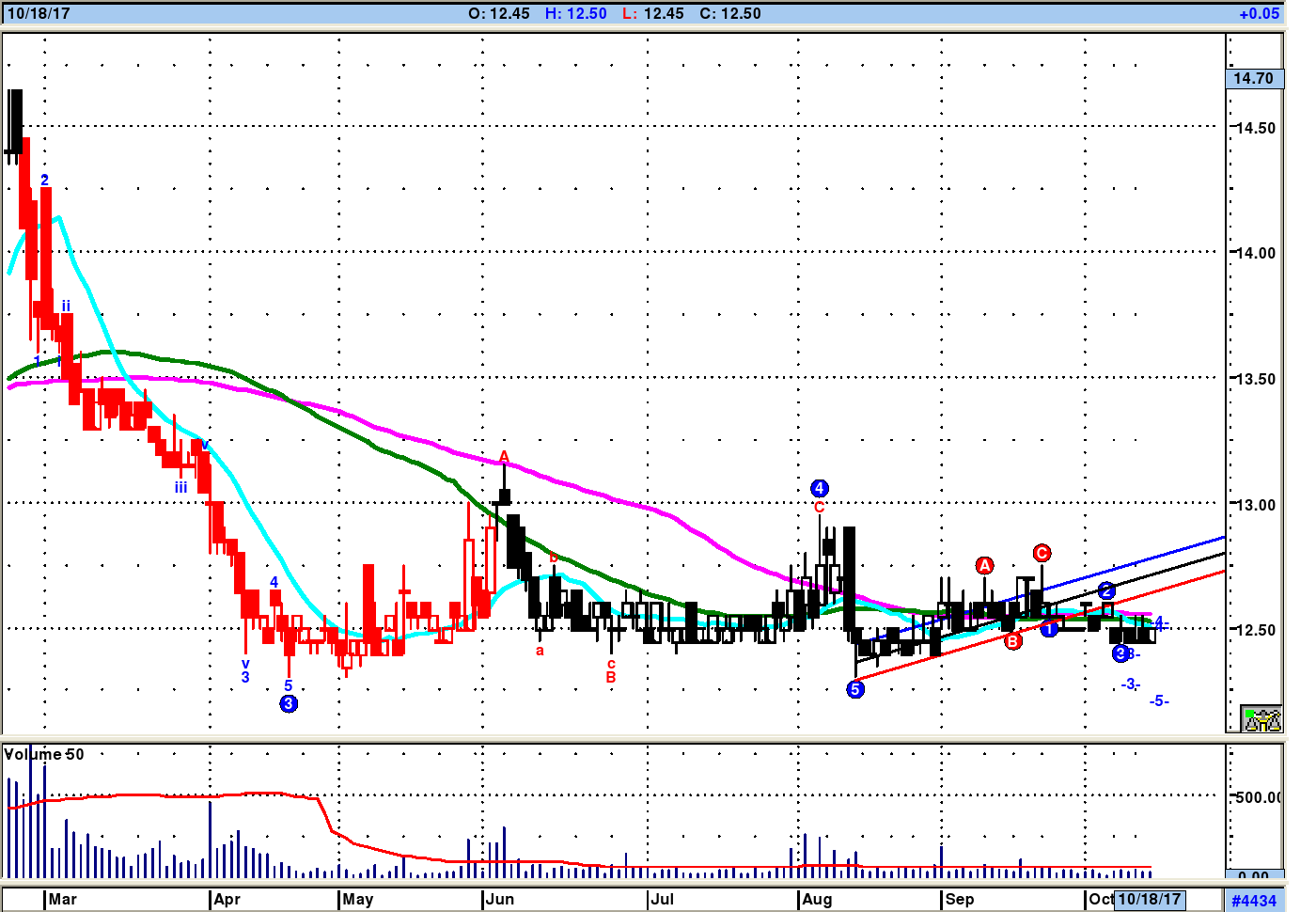Click the 500.00 volume axis label
This screenshot has height=912, width=1316.
click(x=1259, y=797)
